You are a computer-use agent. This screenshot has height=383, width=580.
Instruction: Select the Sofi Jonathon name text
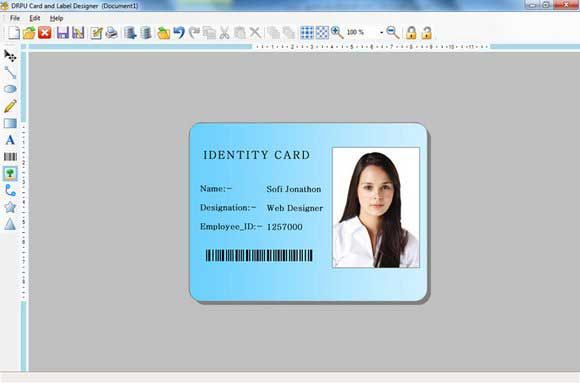(x=294, y=189)
